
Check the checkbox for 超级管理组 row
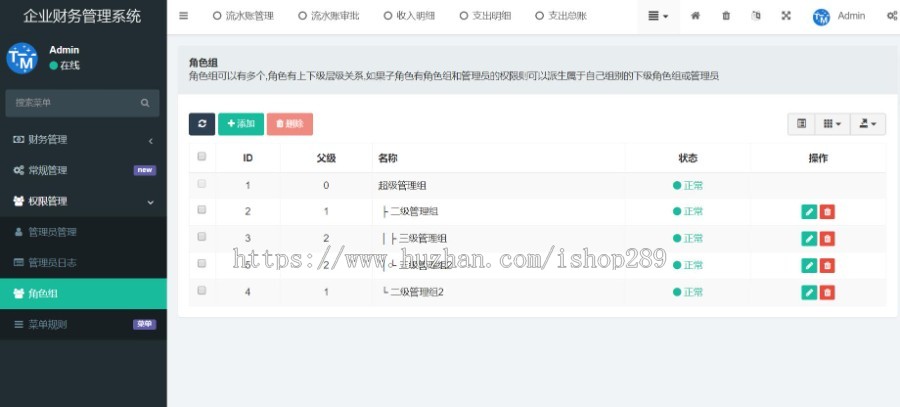pyautogui.click(x=201, y=184)
